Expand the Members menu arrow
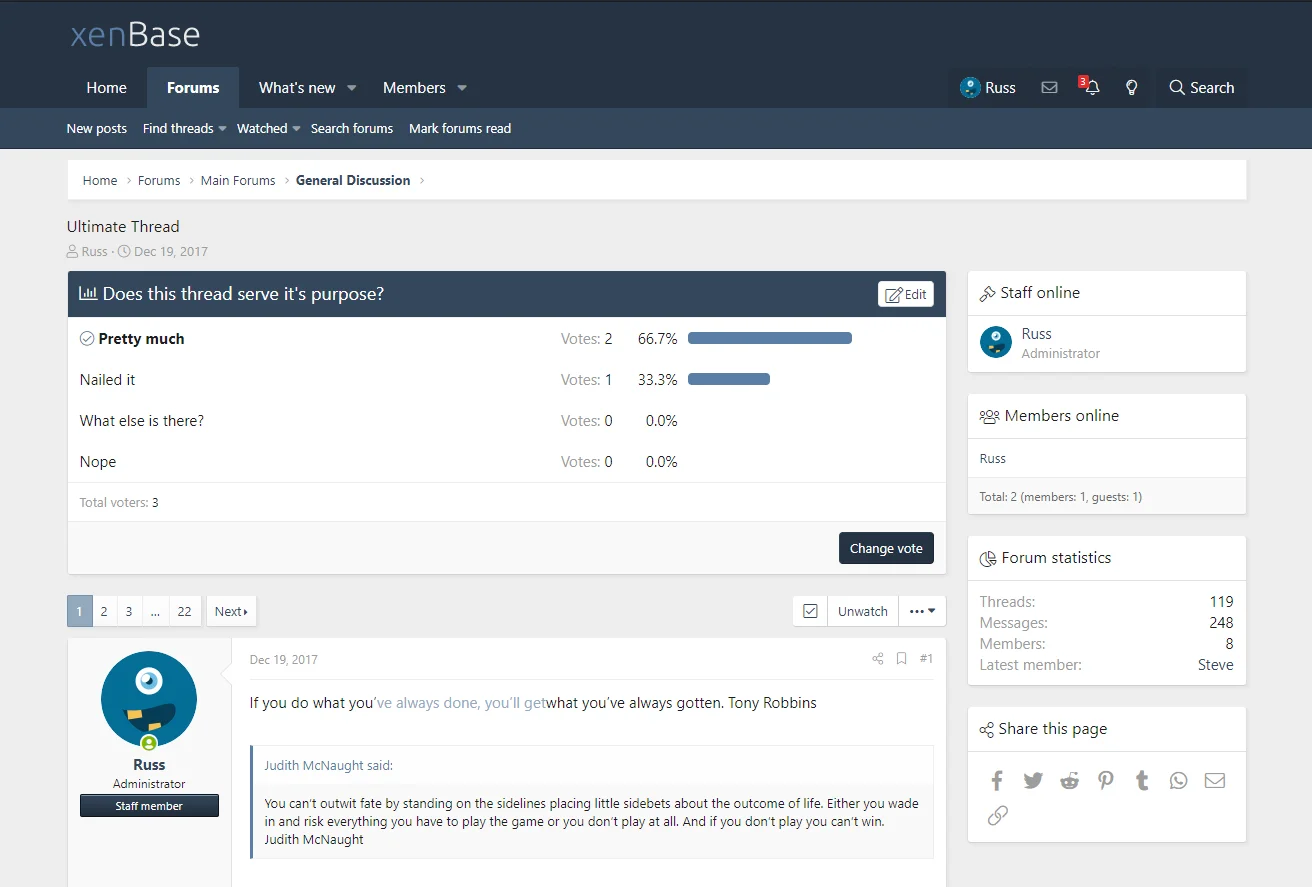 [462, 88]
